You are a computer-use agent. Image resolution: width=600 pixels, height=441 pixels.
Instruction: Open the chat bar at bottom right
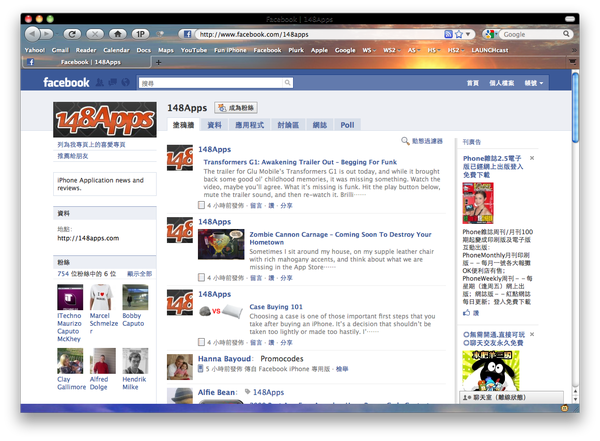[512, 397]
